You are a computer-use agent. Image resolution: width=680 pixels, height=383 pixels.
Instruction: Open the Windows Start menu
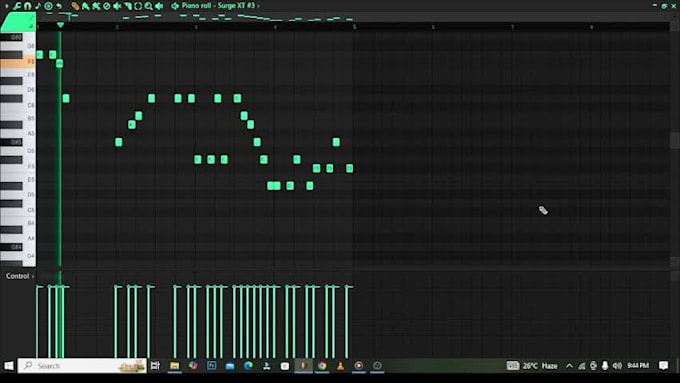tap(9, 366)
